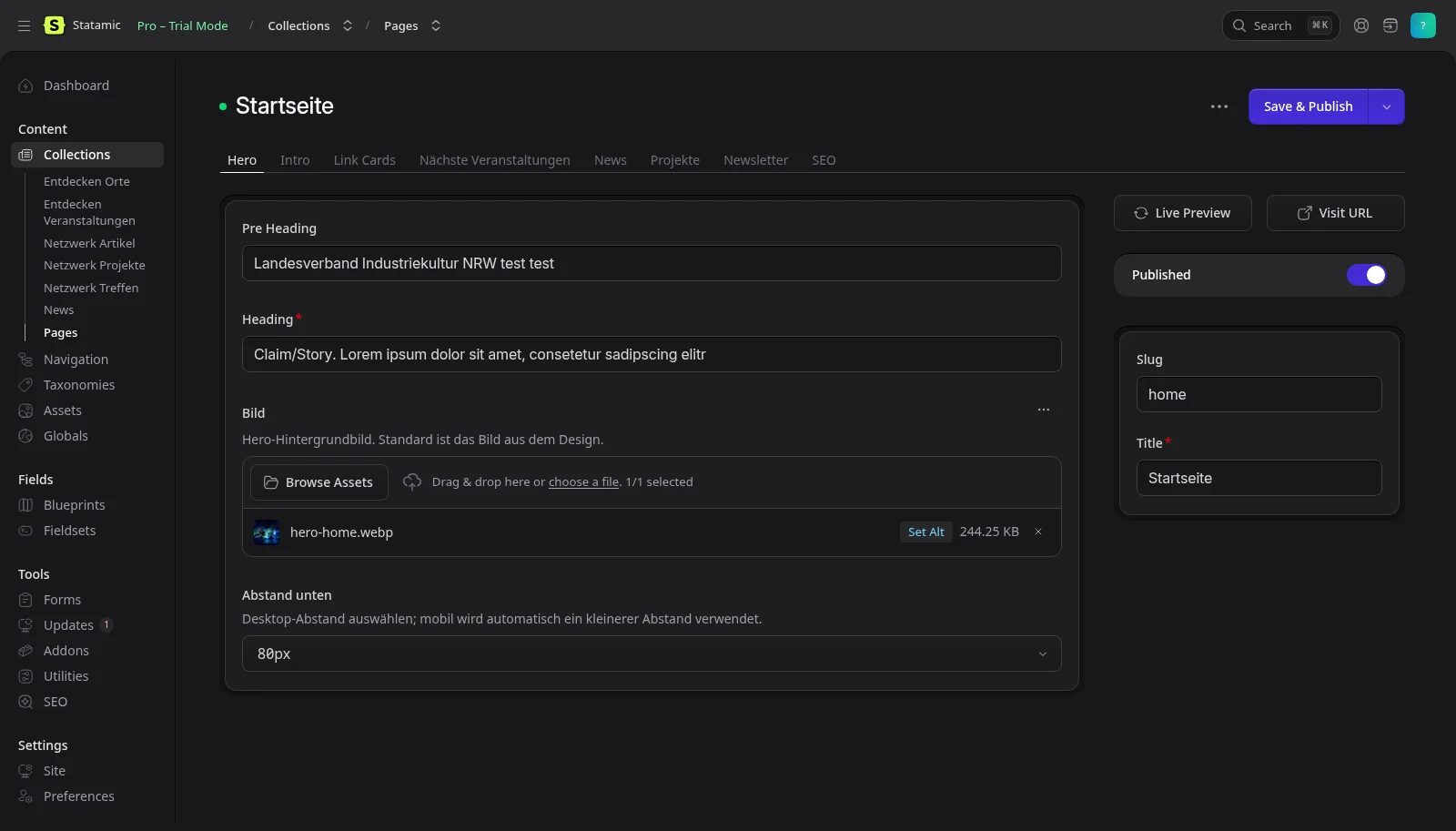The width and height of the screenshot is (1456, 831).
Task: Click Set Alt on hero-home.webp
Action: click(926, 532)
